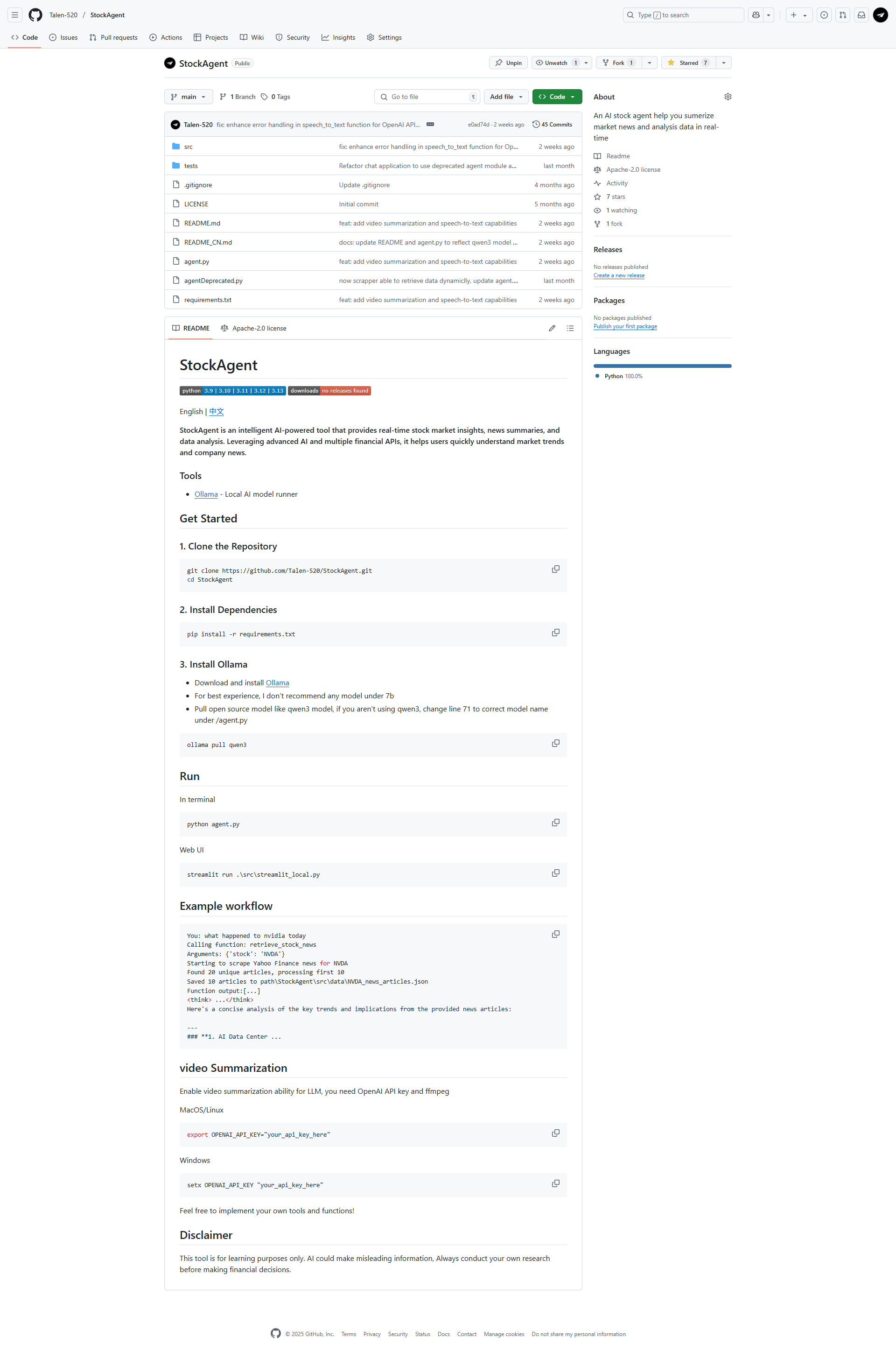The height and width of the screenshot is (1358, 896).
Task: Click the Python language bar
Action: 662,366
